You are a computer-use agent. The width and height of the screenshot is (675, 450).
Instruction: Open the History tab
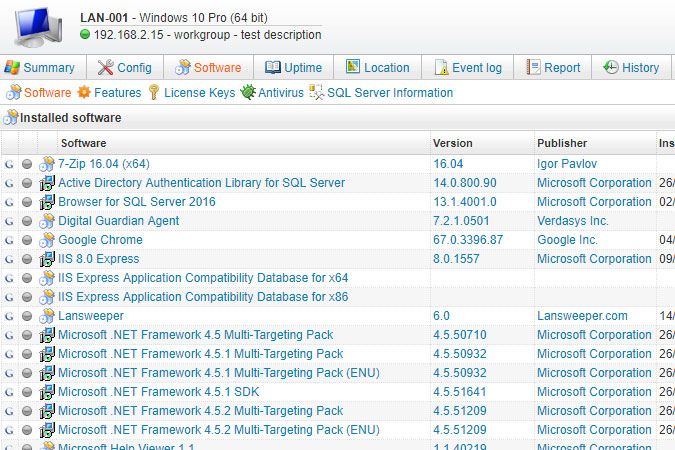(631, 68)
